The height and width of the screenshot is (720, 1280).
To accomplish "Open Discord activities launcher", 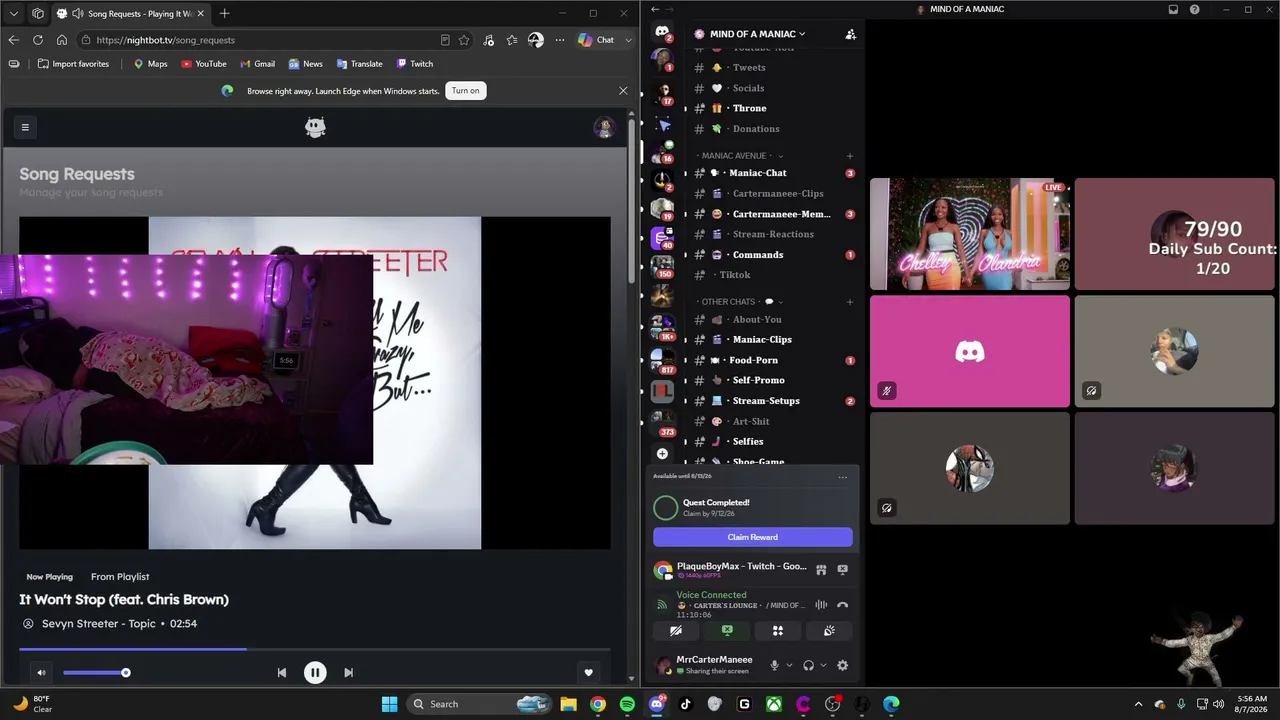I will click(778, 631).
